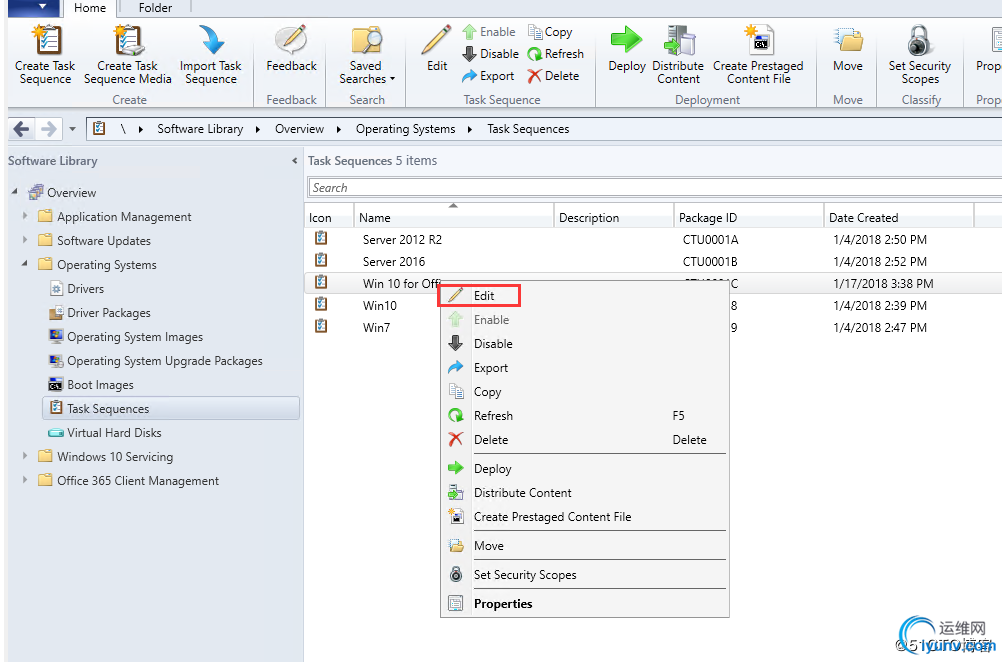Click the navigation Forward arrow

49,129
